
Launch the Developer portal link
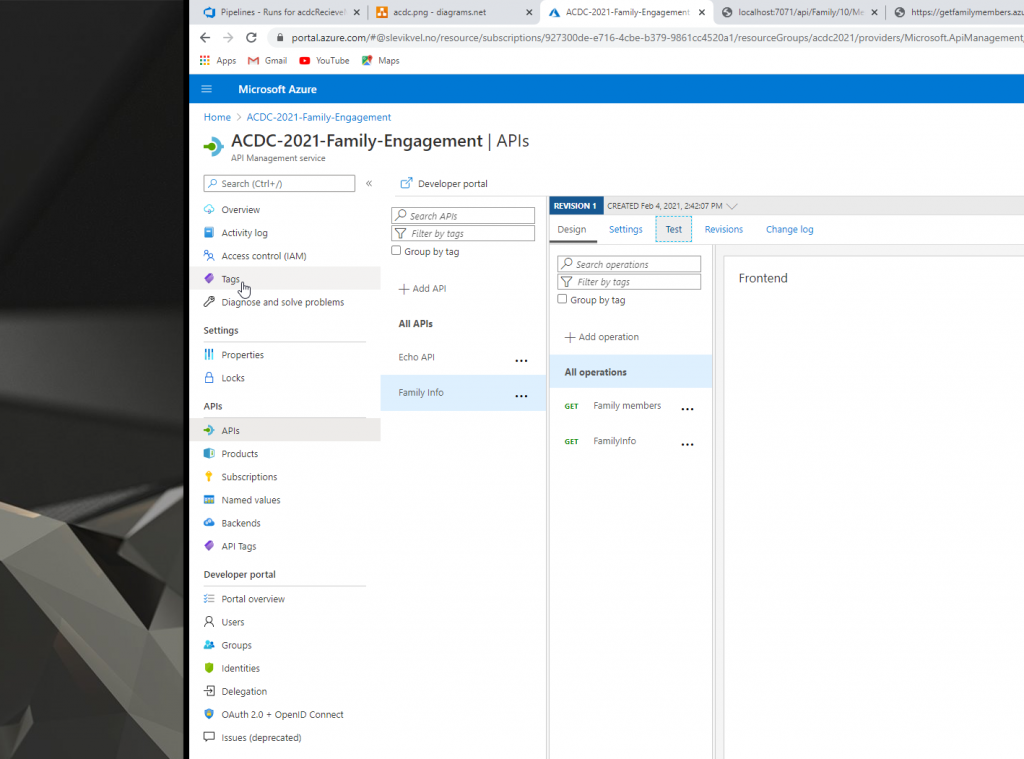click(444, 184)
